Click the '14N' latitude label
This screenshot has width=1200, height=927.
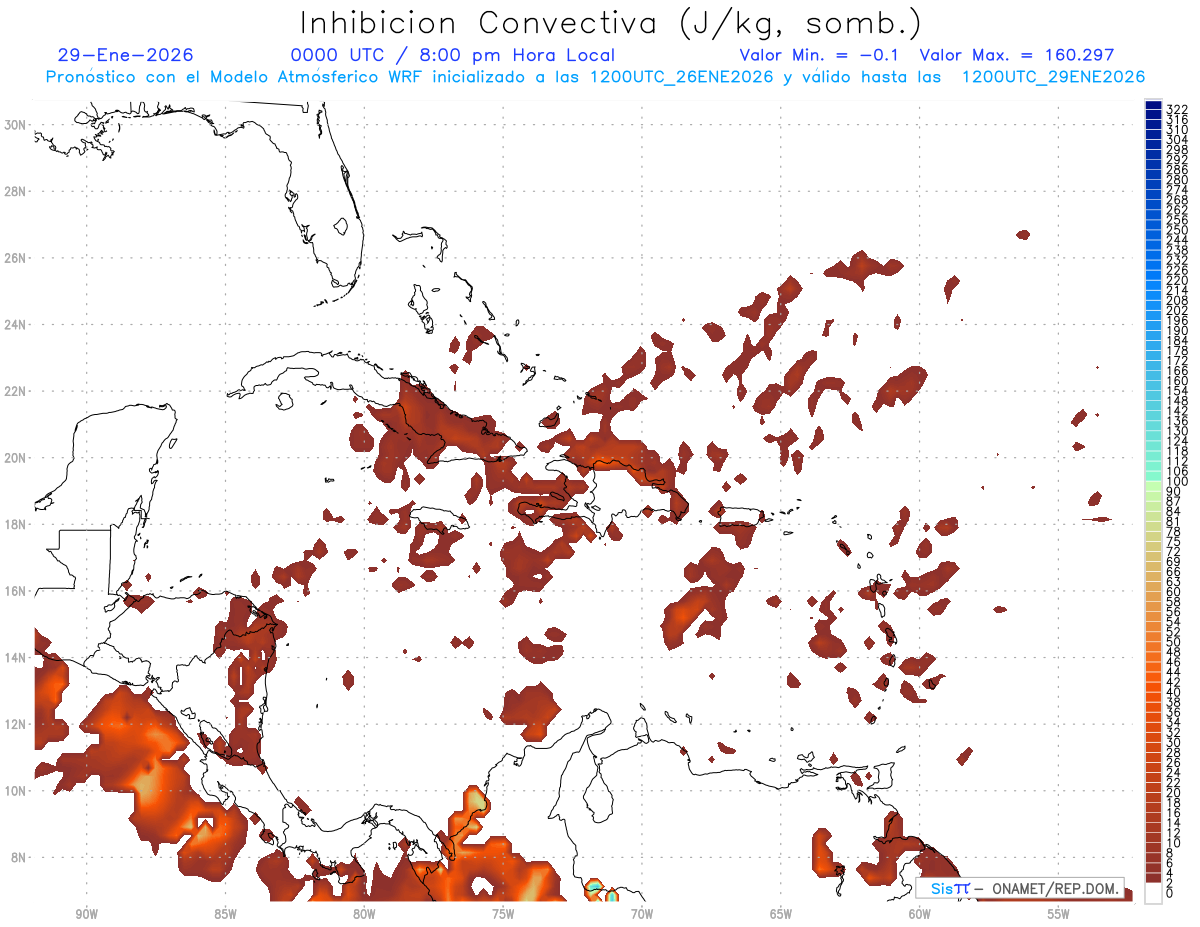tap(15, 658)
